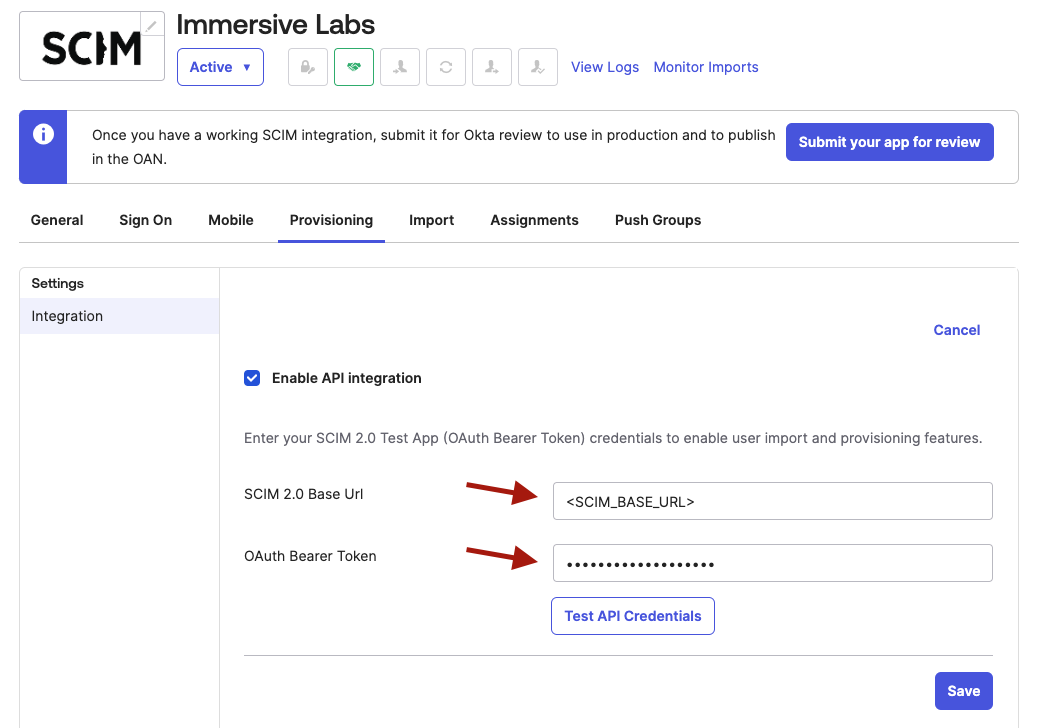Open the Assignments tab
Viewport: 1053px width, 728px height.
click(535, 220)
